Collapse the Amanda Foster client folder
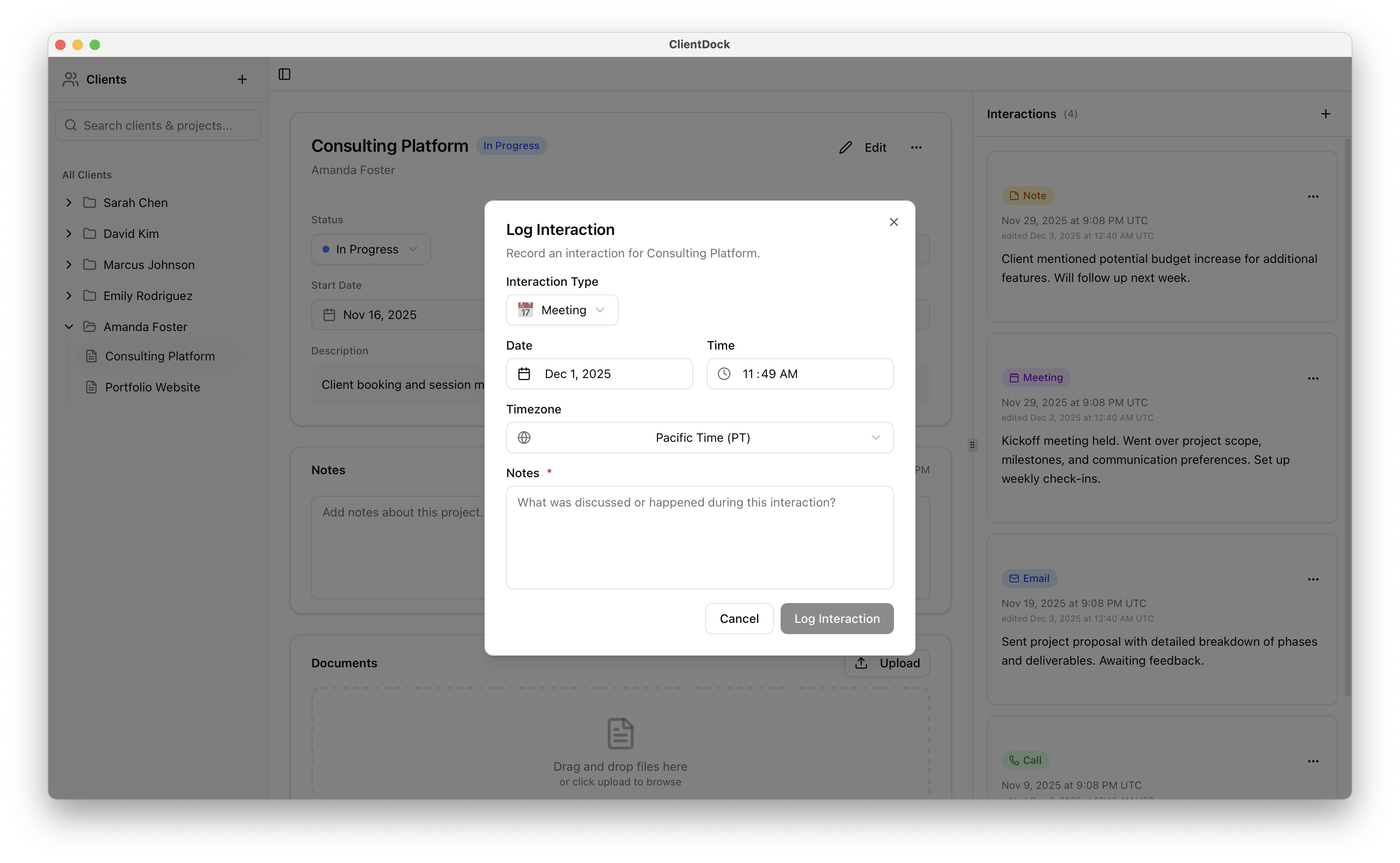Viewport: 1400px width, 863px height. coord(69,326)
